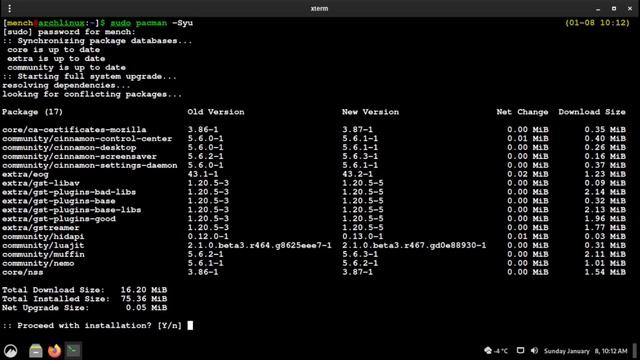Click the 2.14 MiB download size value
The width and height of the screenshot is (640, 360).
coord(605,192)
